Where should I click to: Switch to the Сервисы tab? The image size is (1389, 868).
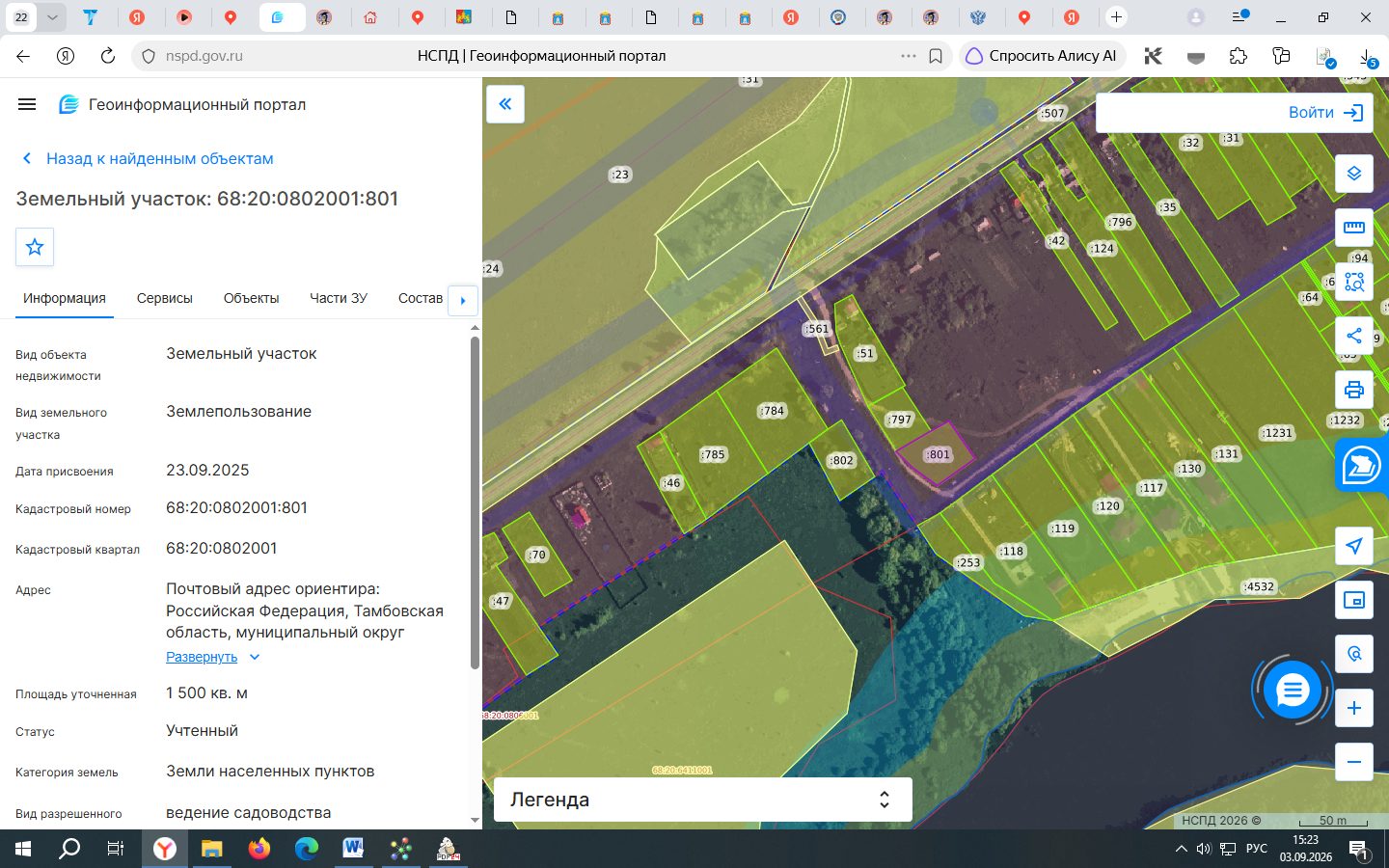165,299
